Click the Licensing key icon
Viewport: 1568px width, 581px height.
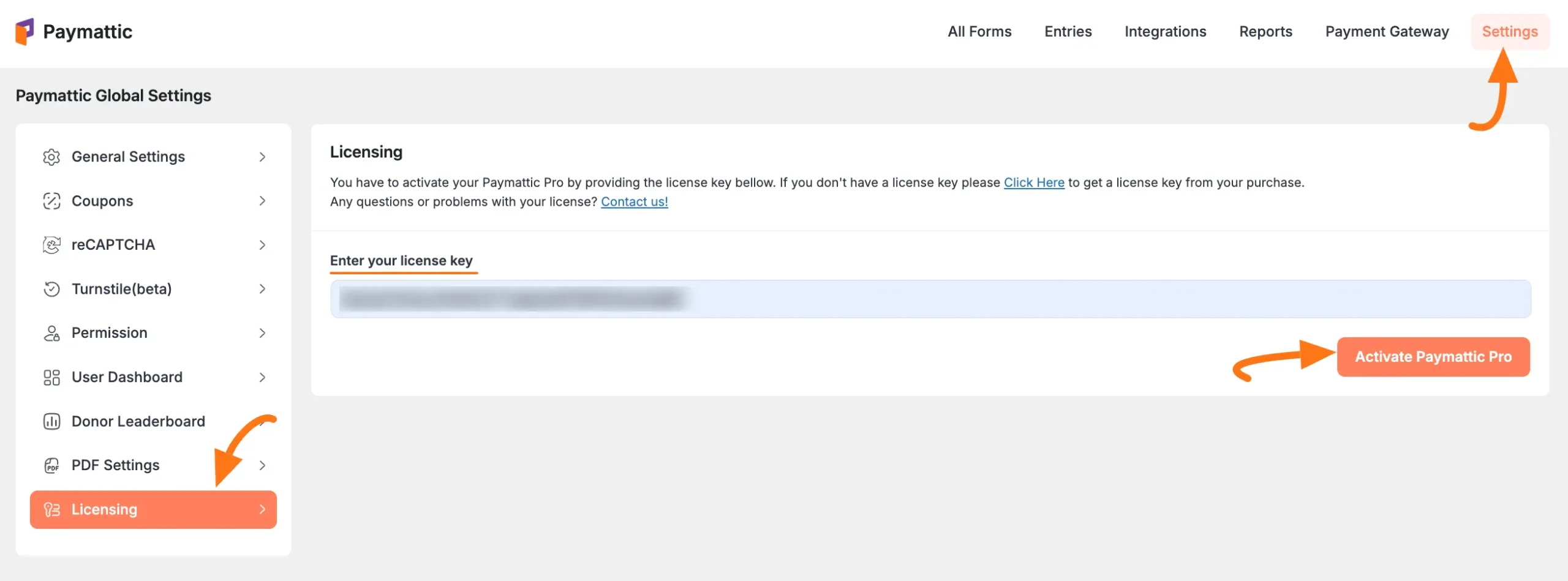pyautogui.click(x=52, y=509)
